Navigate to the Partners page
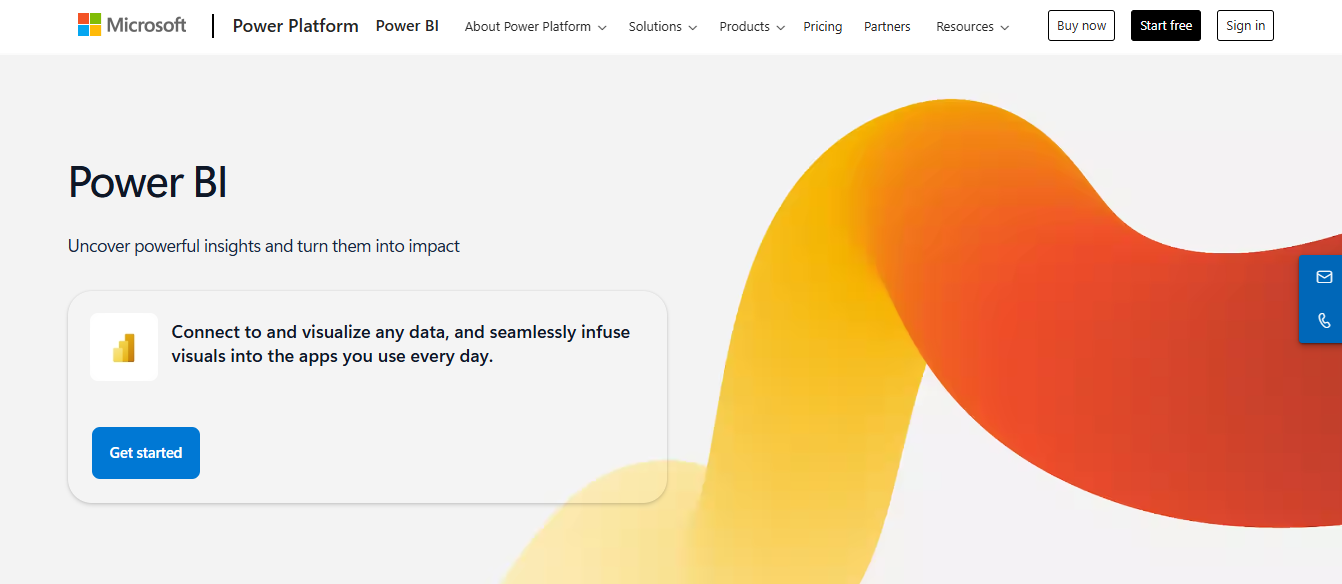Screen dimensions: 1342x584 coord(887,27)
